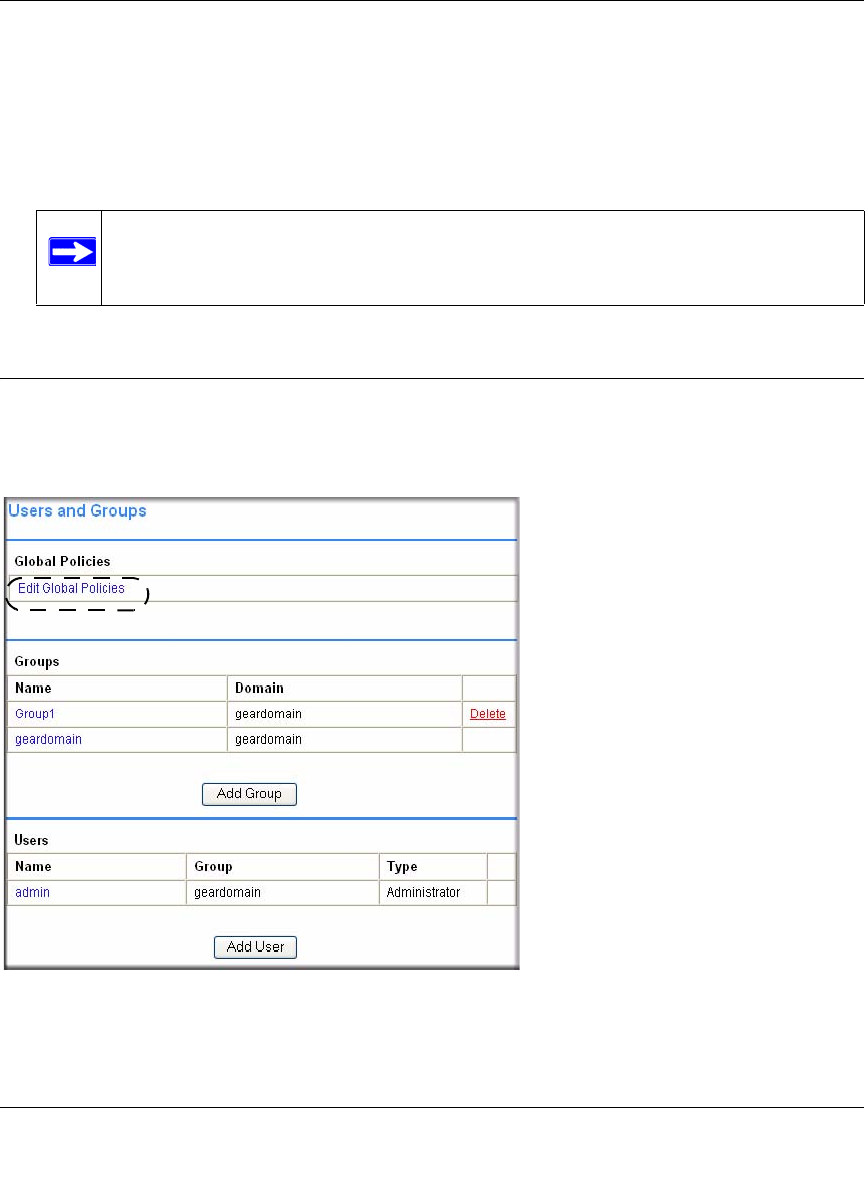
Task: Click the blue arrow note icon
Action: tap(72, 251)
